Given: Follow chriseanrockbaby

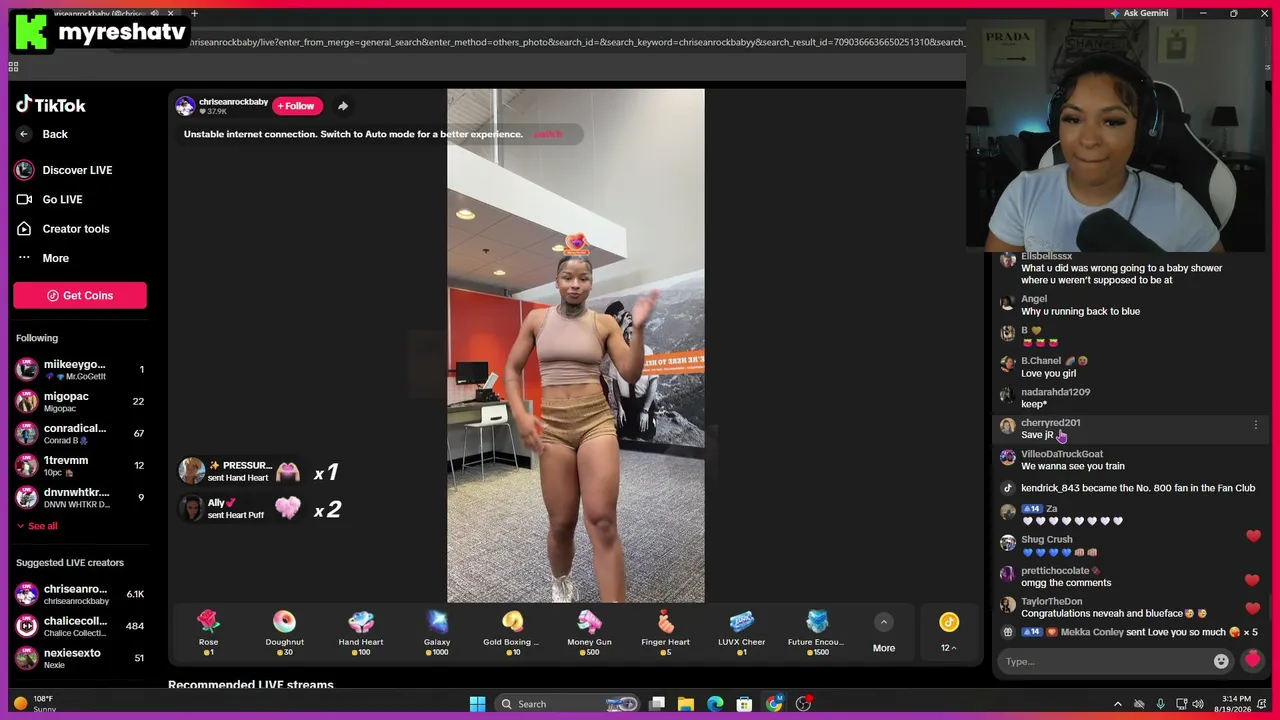Looking at the screenshot, I should tap(296, 106).
